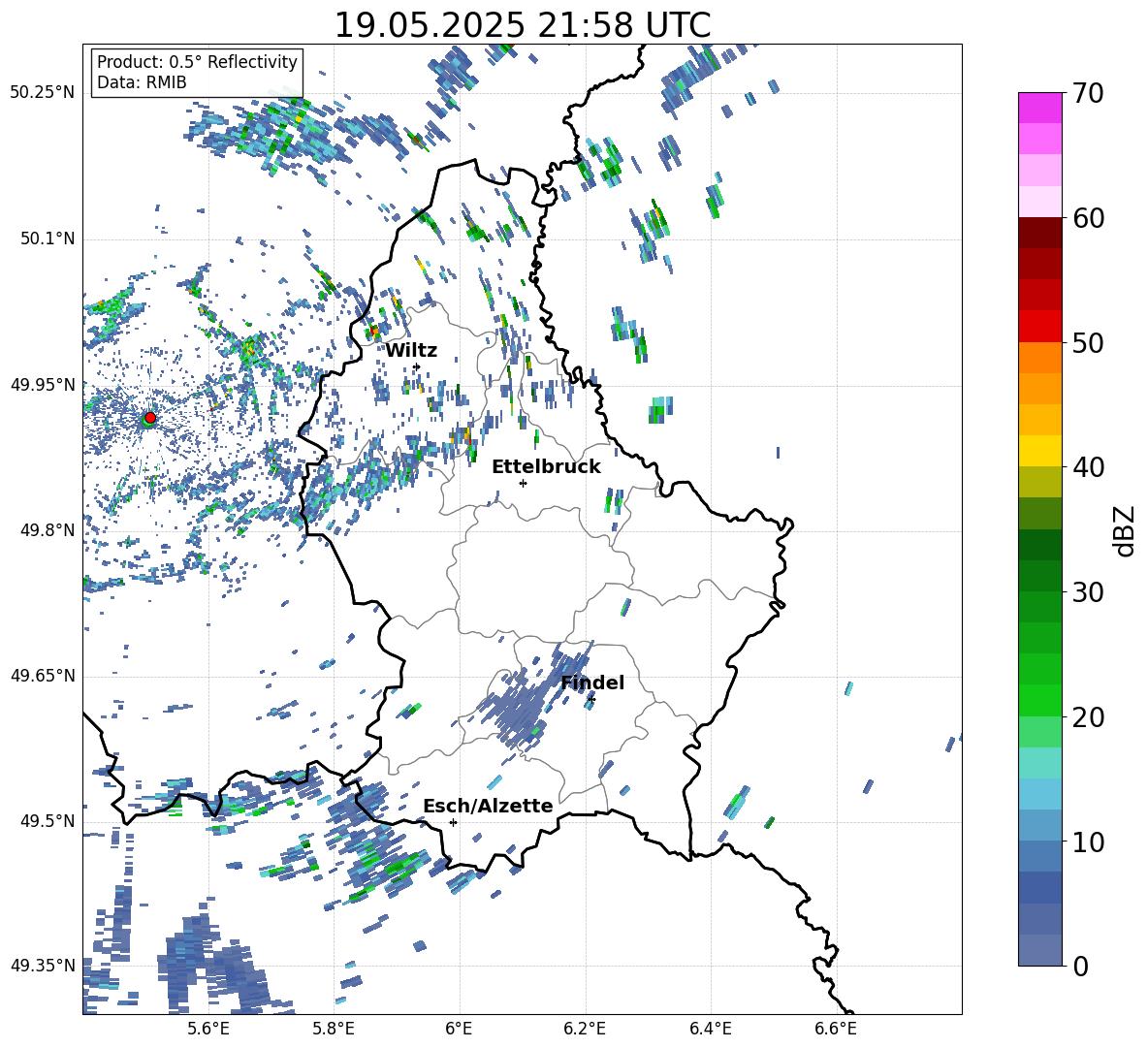
Task: Click the 60 tick label on colorbar
Action: 1087,218
